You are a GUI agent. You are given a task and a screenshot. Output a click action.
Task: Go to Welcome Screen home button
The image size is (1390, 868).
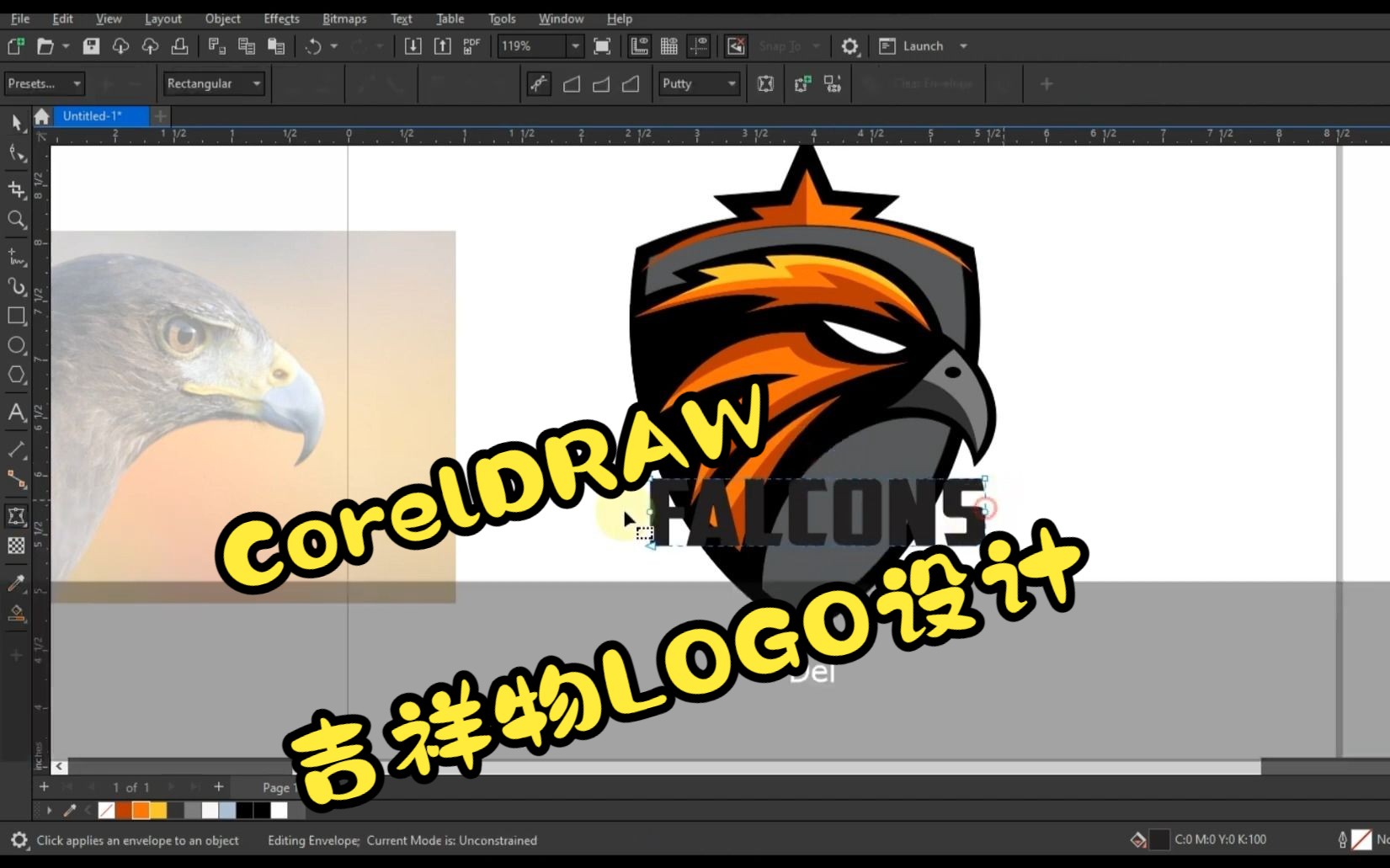(41, 116)
